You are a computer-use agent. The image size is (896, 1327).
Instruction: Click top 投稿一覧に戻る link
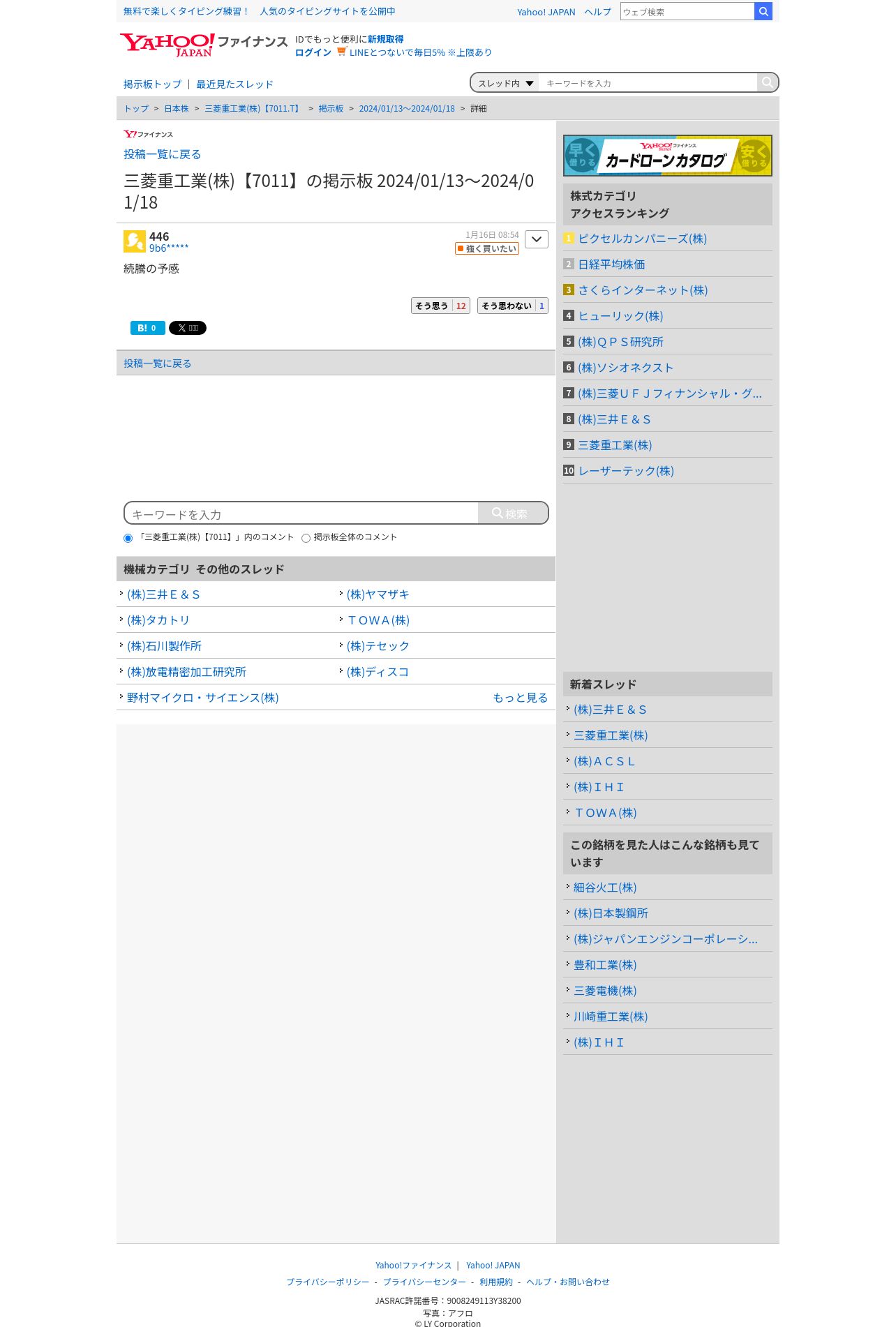pos(162,154)
